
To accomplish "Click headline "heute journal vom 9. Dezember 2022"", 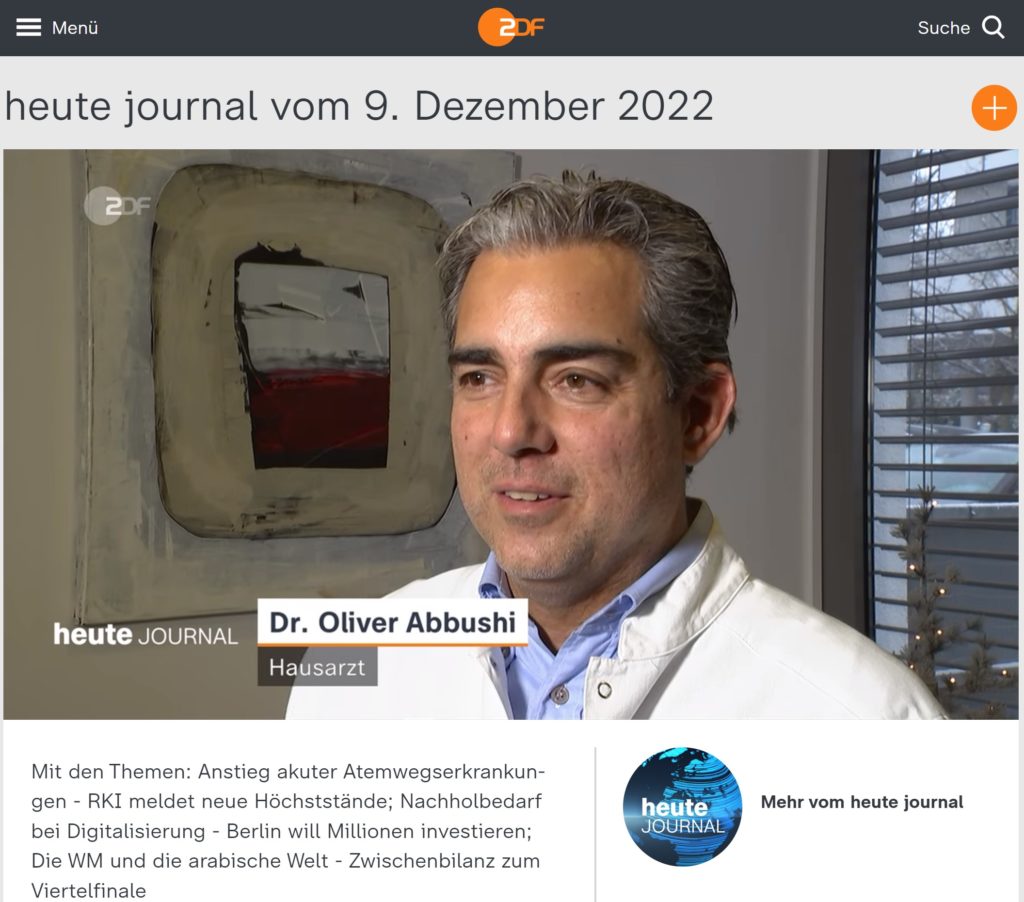I will click(x=359, y=106).
